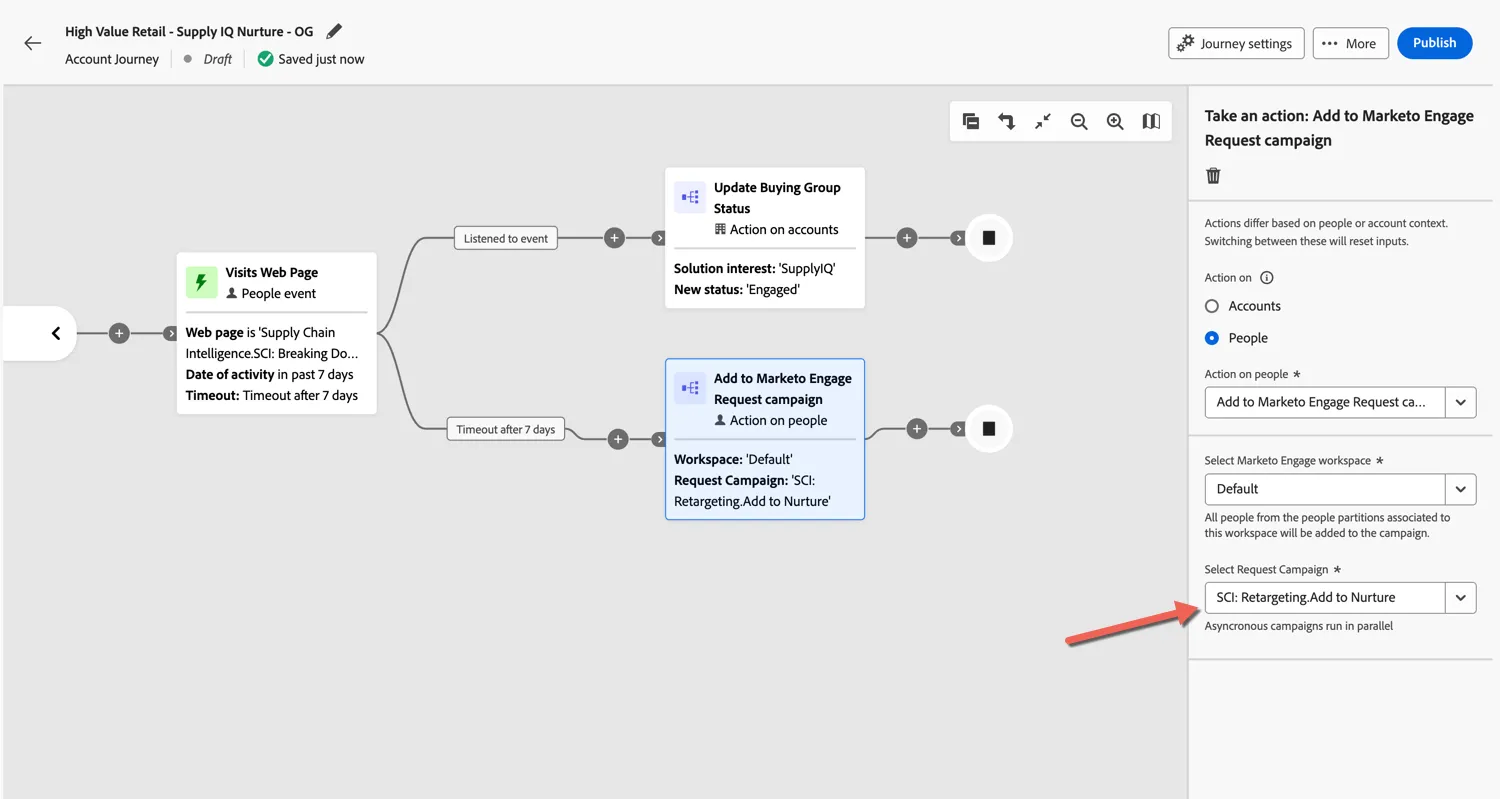Viewport: 1500px width, 799px height.
Task: Add a step after the Timeout after 7 days label
Action: pyautogui.click(x=619, y=439)
